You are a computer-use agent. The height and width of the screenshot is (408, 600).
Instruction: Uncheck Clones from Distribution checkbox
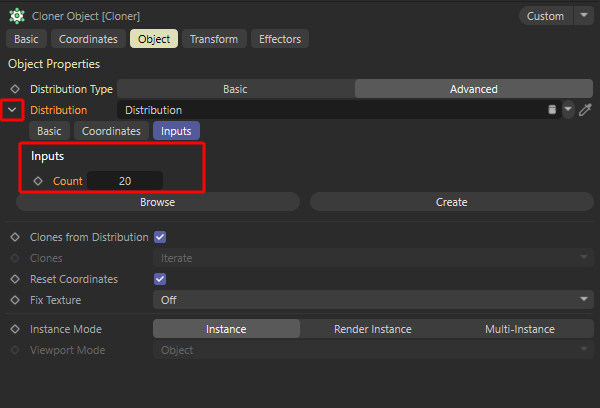tap(160, 237)
